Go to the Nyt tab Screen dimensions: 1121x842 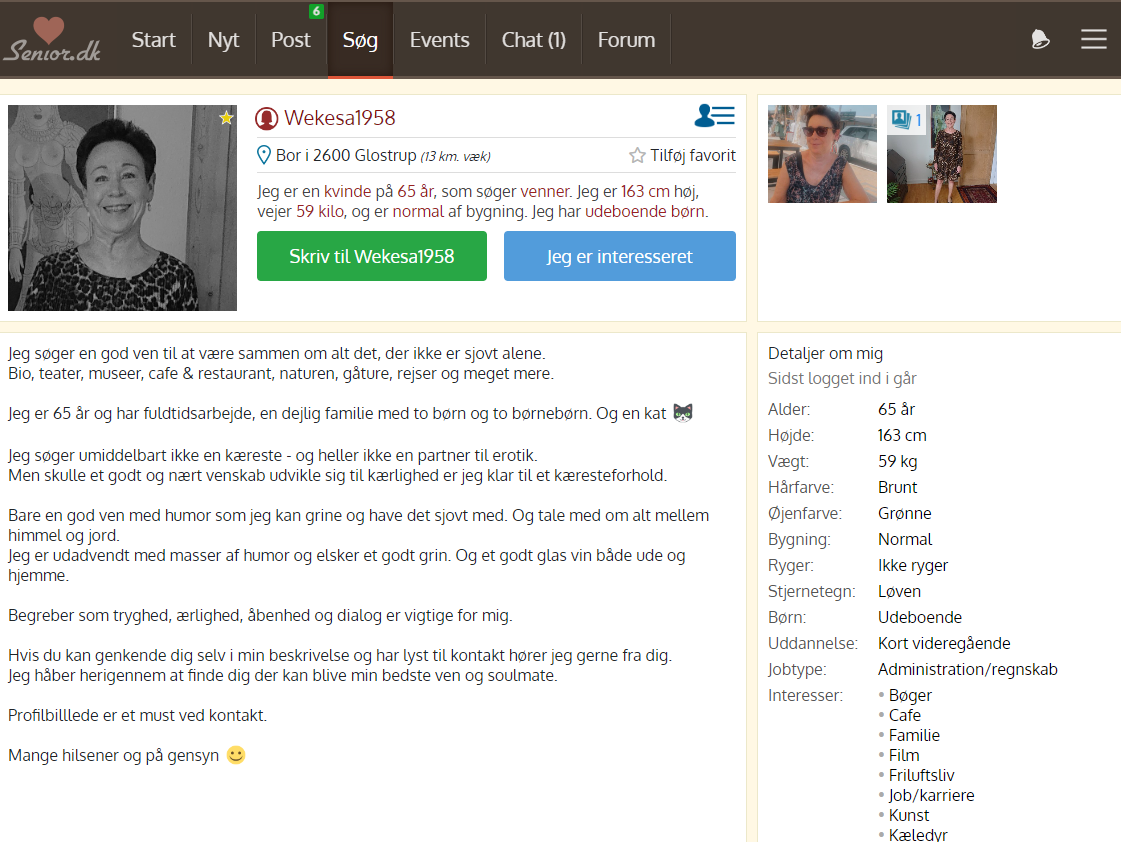point(223,40)
